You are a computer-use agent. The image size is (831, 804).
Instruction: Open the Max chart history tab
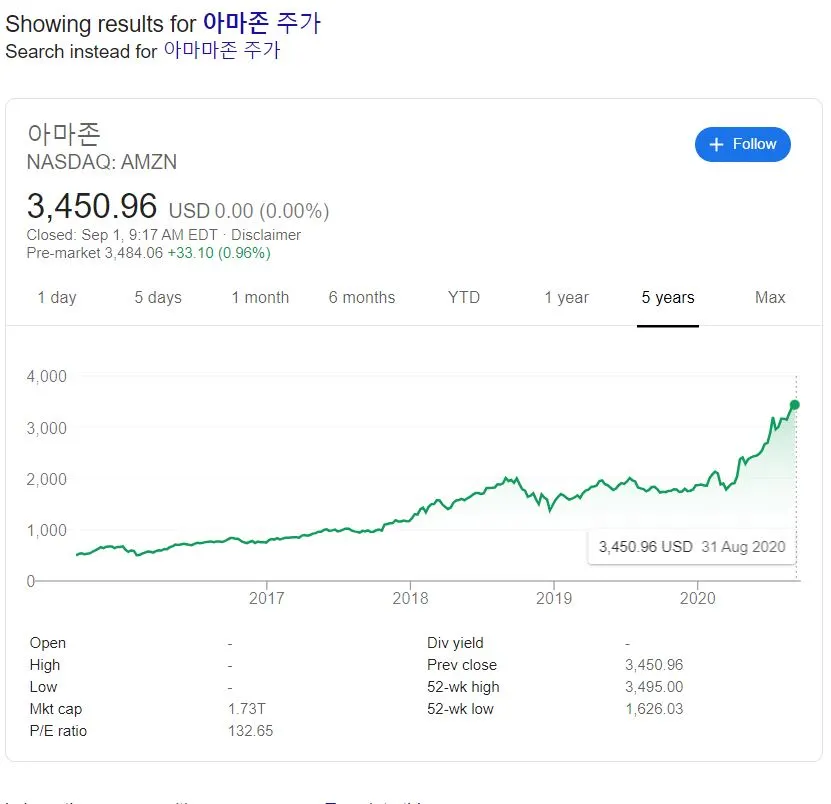tap(769, 297)
